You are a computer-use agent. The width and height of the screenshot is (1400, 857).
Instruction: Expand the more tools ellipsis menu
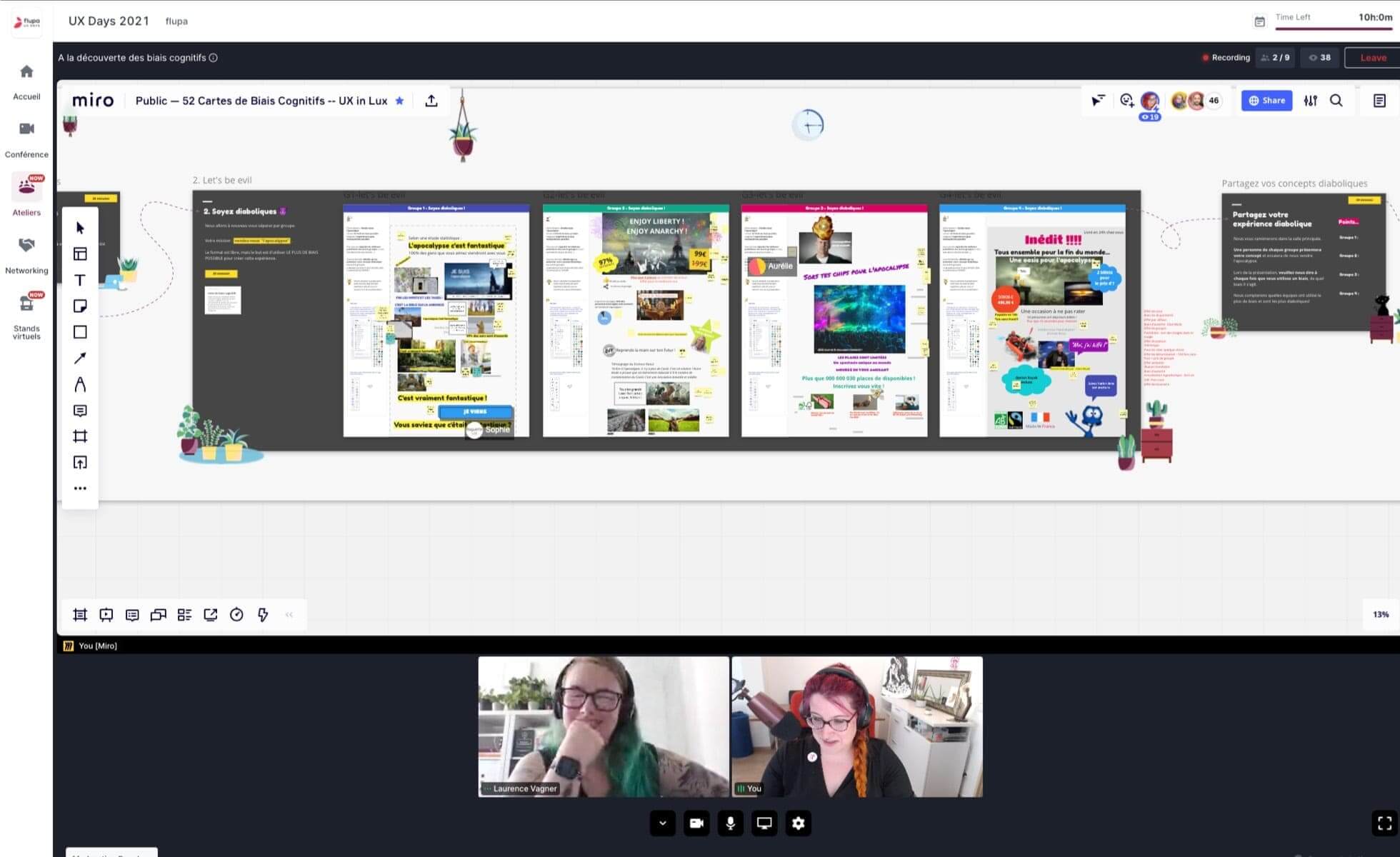point(80,488)
